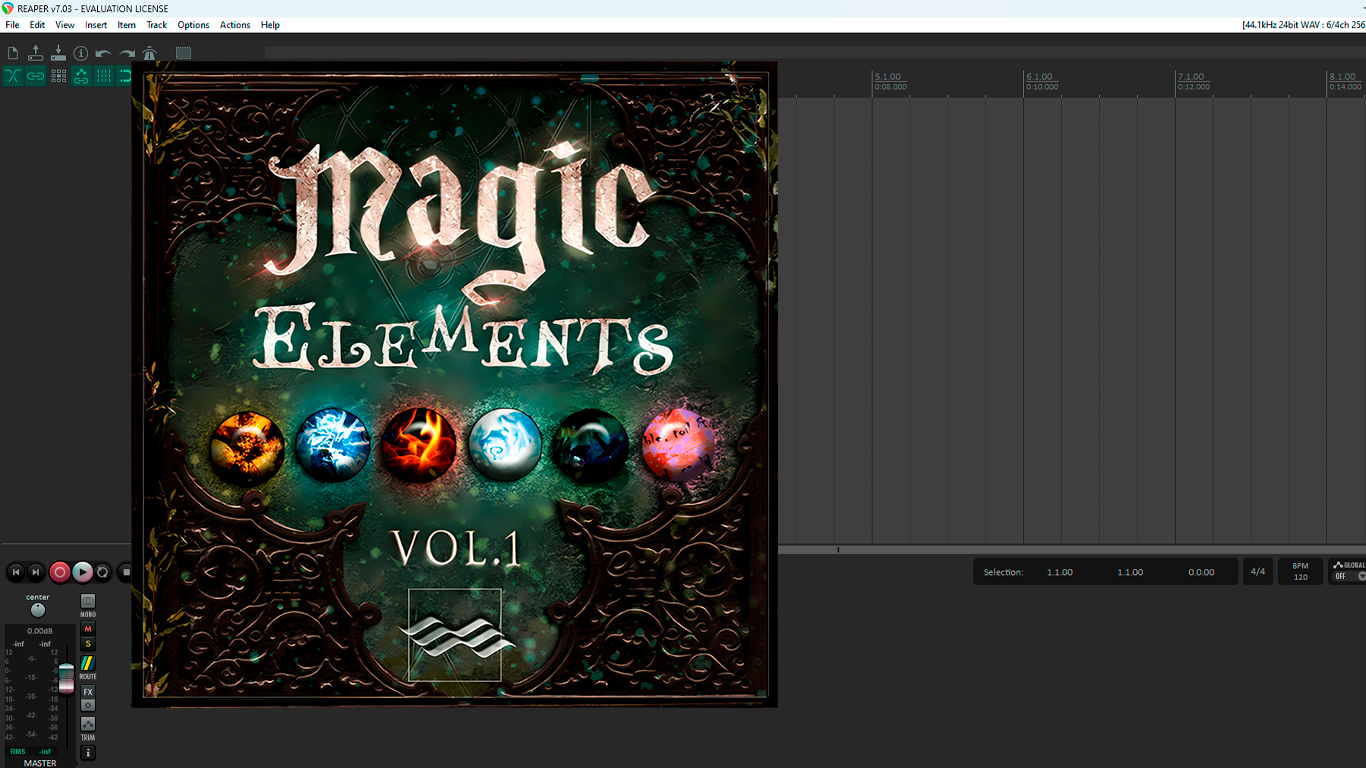
Task: Click the 7.1.00 ruler marker
Action: click(1191, 77)
